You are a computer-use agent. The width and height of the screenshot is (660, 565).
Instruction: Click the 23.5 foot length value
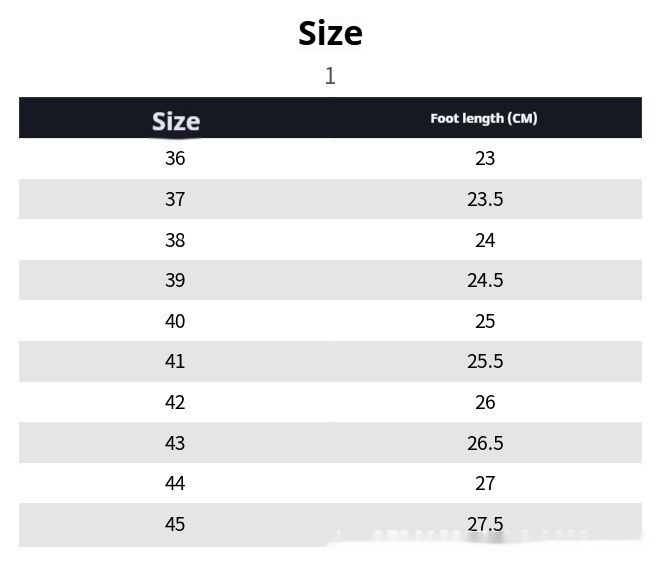pyautogui.click(x=485, y=199)
